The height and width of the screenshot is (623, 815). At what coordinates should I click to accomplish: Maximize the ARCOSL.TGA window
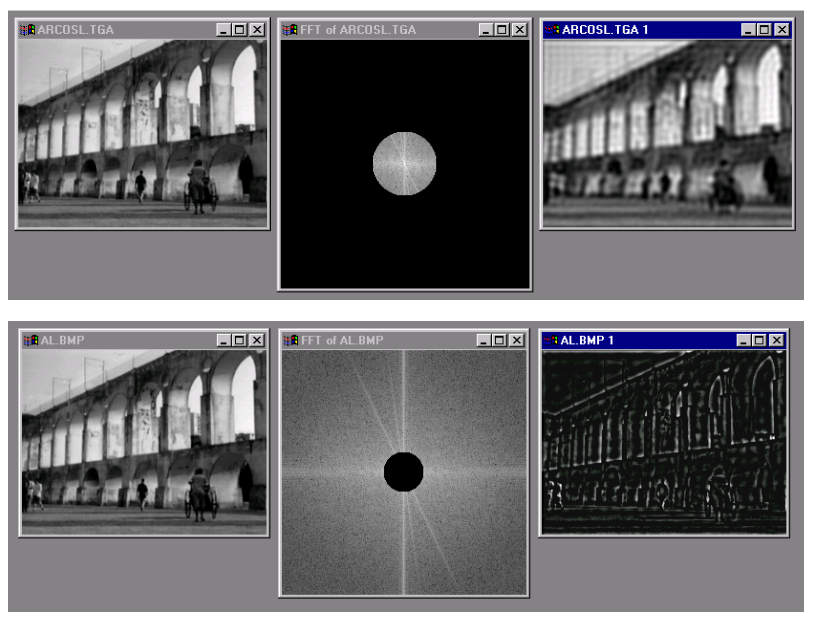(x=240, y=30)
